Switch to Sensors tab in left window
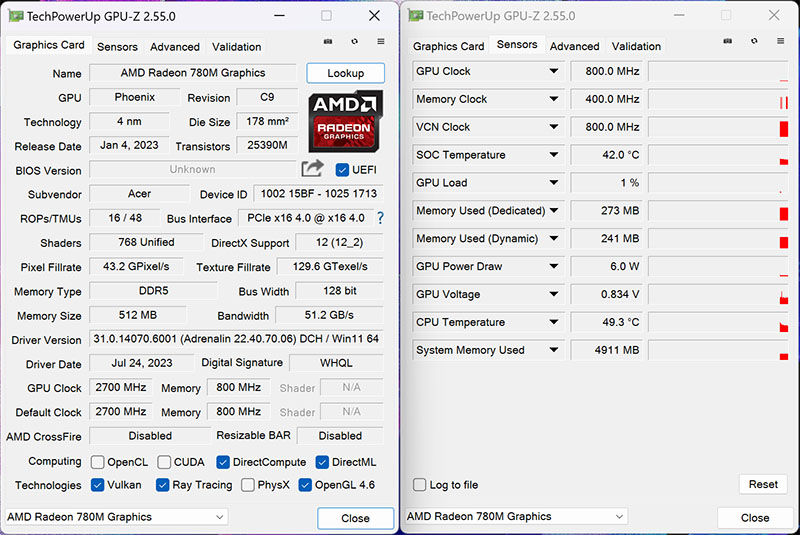This screenshot has height=535, width=800. 117,47
